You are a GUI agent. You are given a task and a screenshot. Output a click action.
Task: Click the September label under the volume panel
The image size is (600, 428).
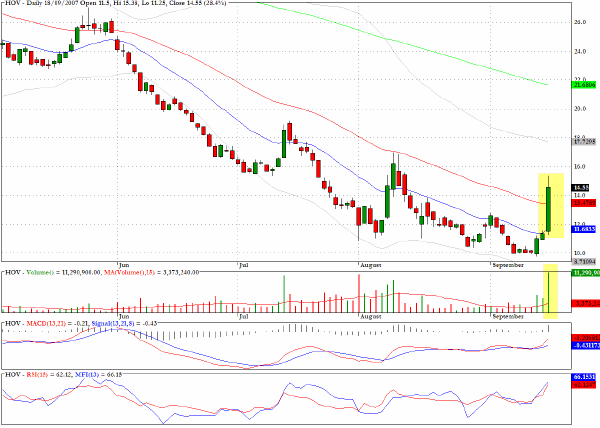[x=508, y=316]
